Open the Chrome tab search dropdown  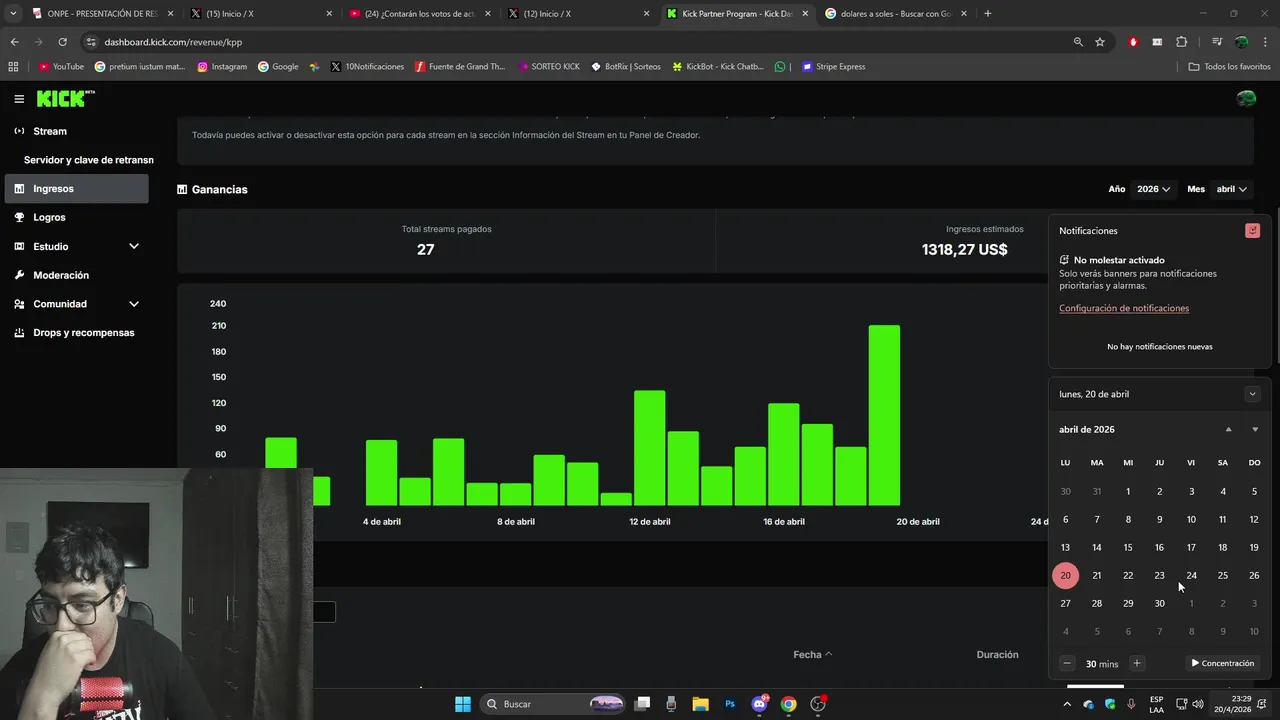point(12,14)
